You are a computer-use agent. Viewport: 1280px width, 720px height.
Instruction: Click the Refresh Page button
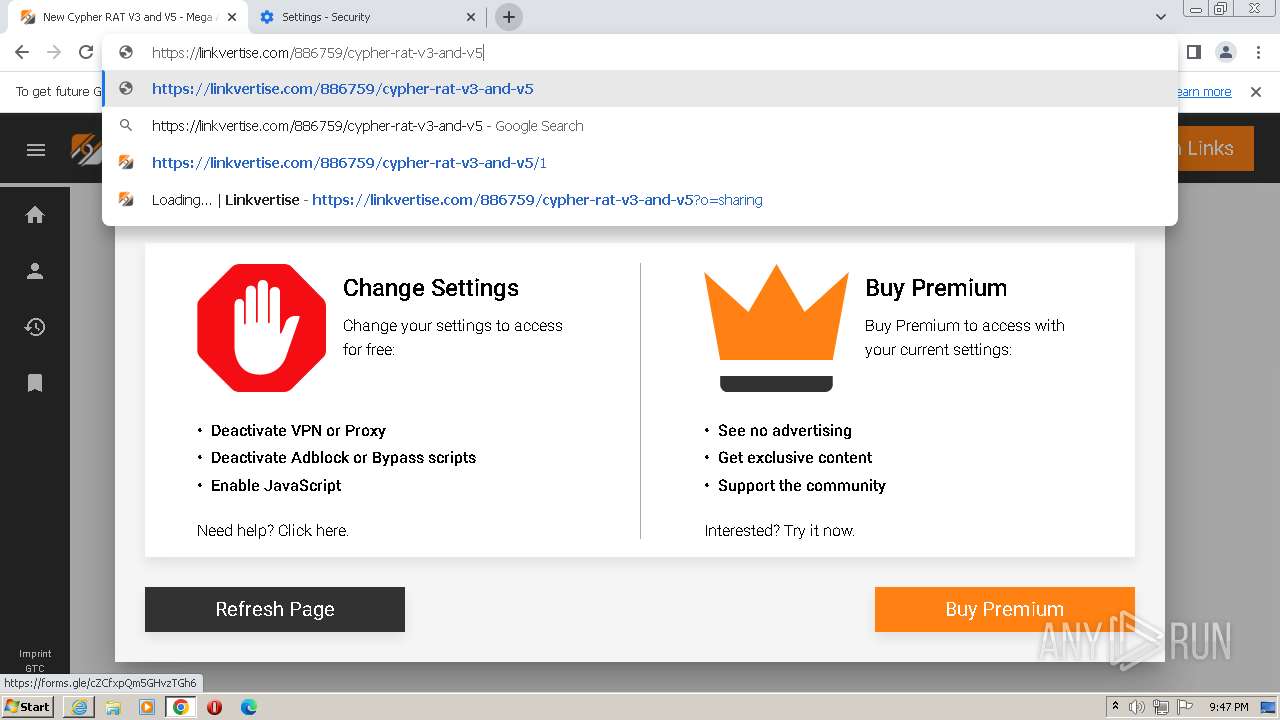click(275, 609)
